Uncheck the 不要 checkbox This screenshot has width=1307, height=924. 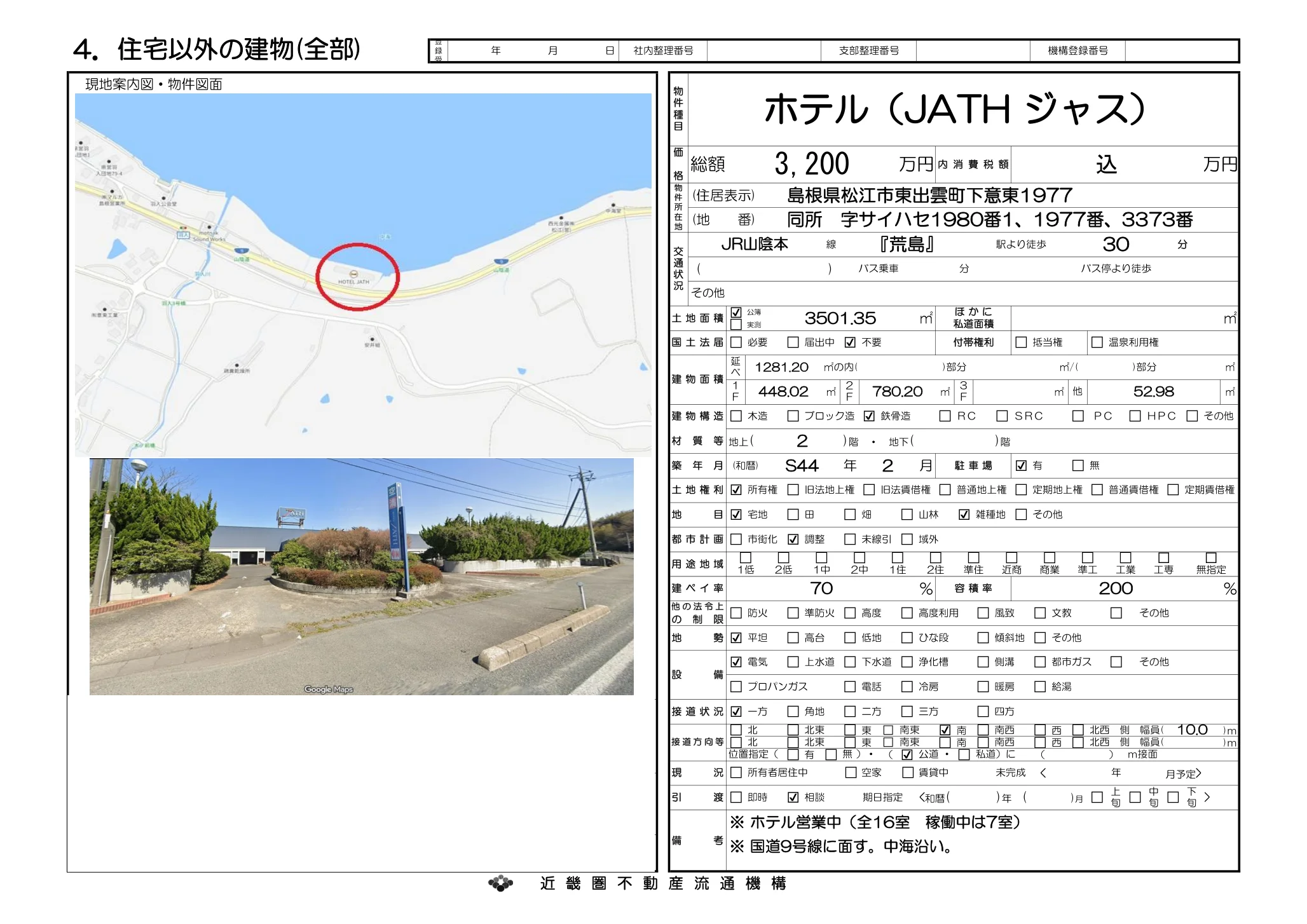(850, 343)
